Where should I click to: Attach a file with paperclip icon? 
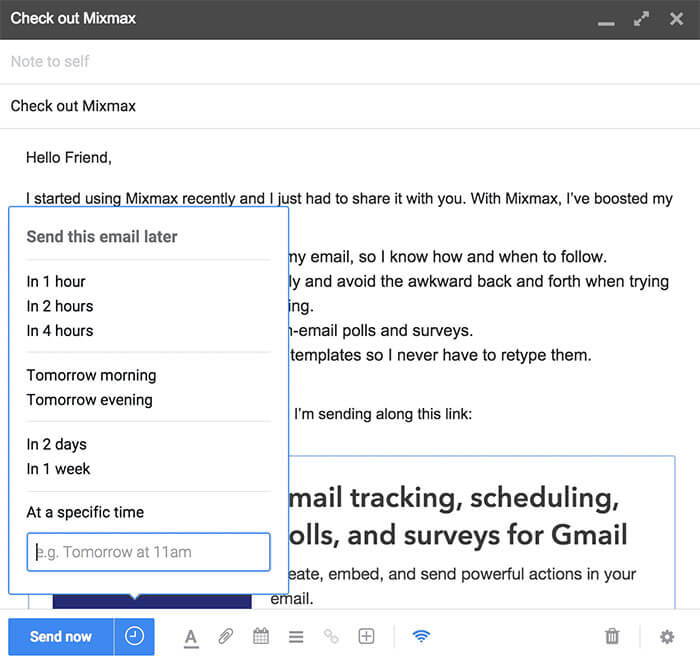226,636
